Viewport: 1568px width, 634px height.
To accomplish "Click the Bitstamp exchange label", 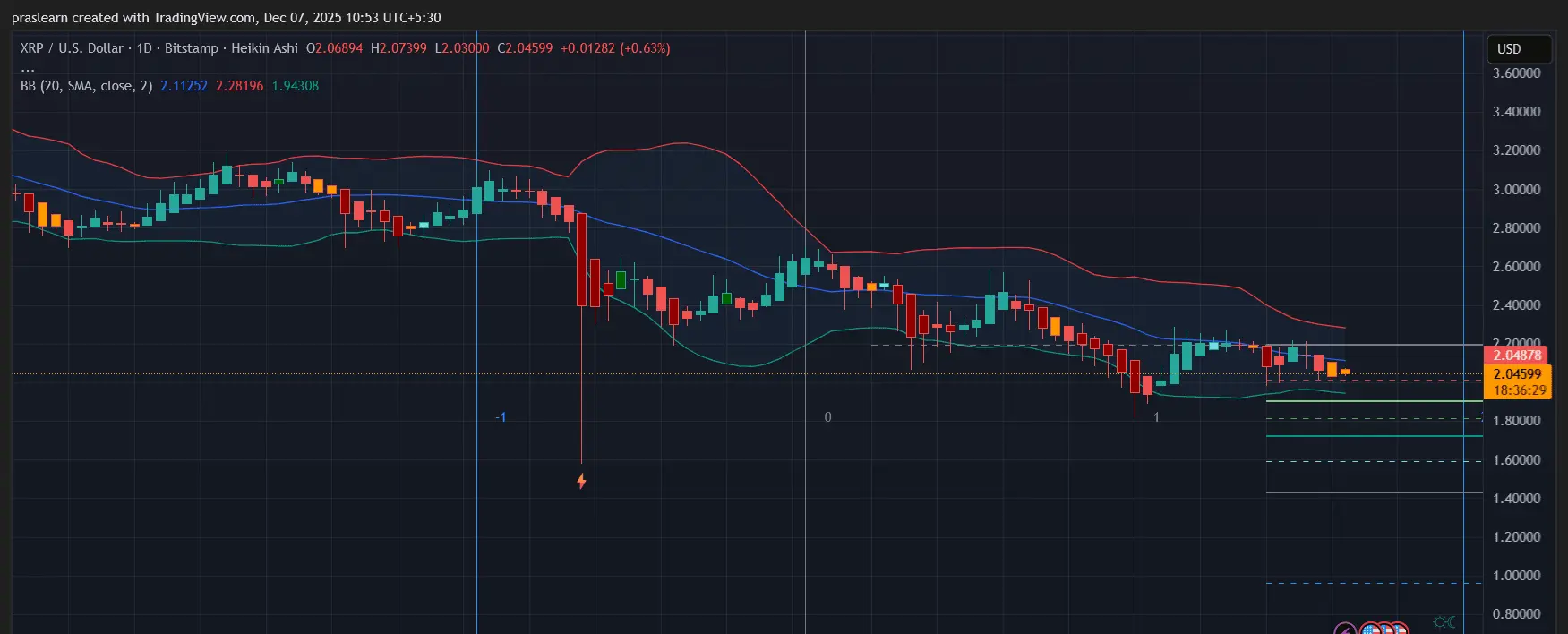I will pyautogui.click(x=192, y=48).
